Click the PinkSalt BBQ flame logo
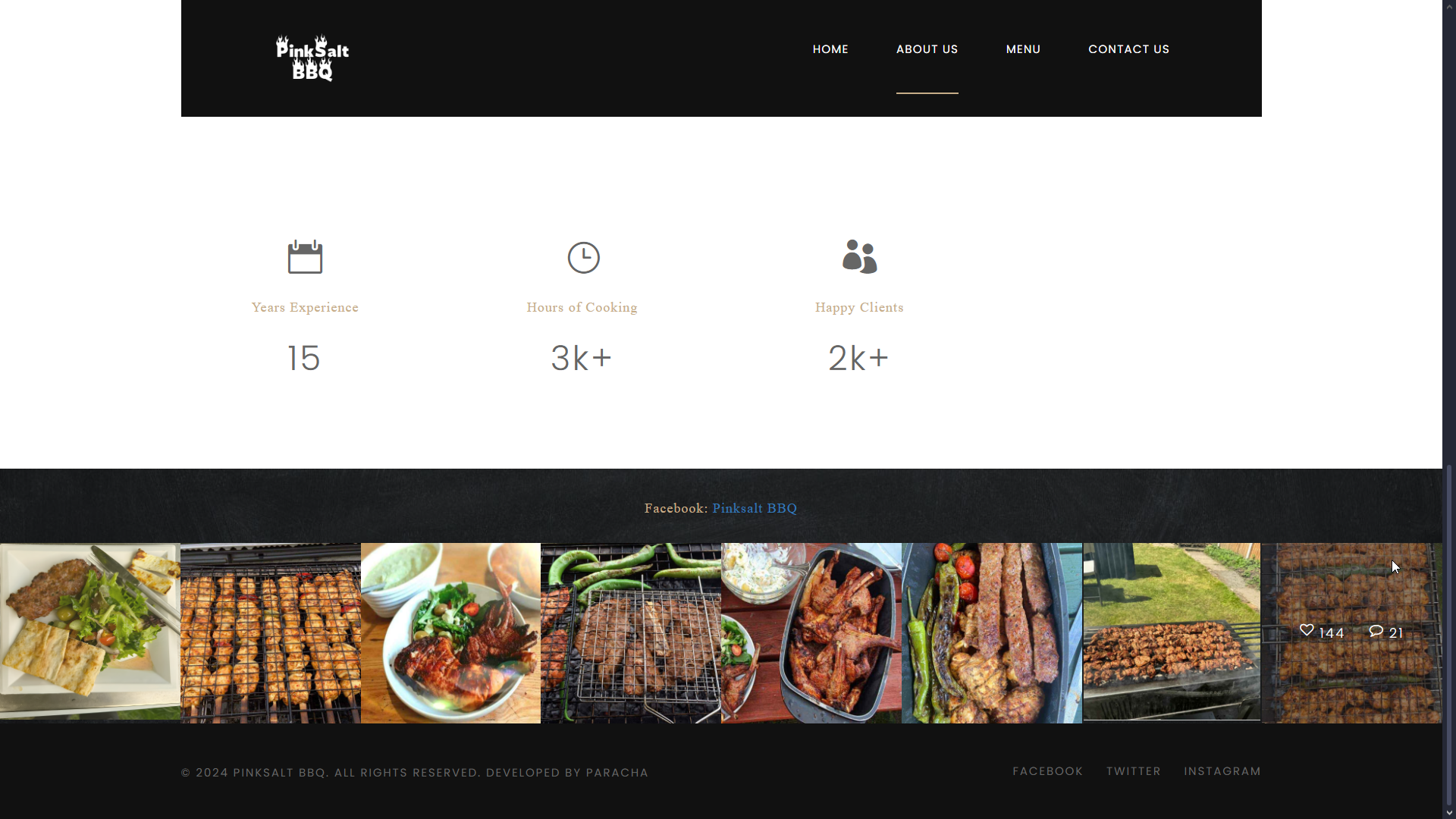Screen dimensions: 1456x819 [312, 58]
